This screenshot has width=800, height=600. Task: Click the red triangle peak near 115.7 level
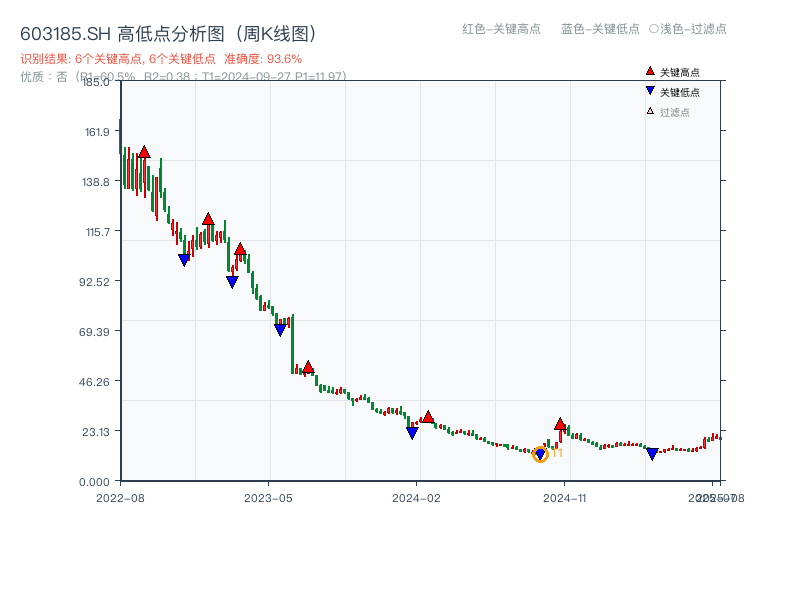tap(208, 219)
